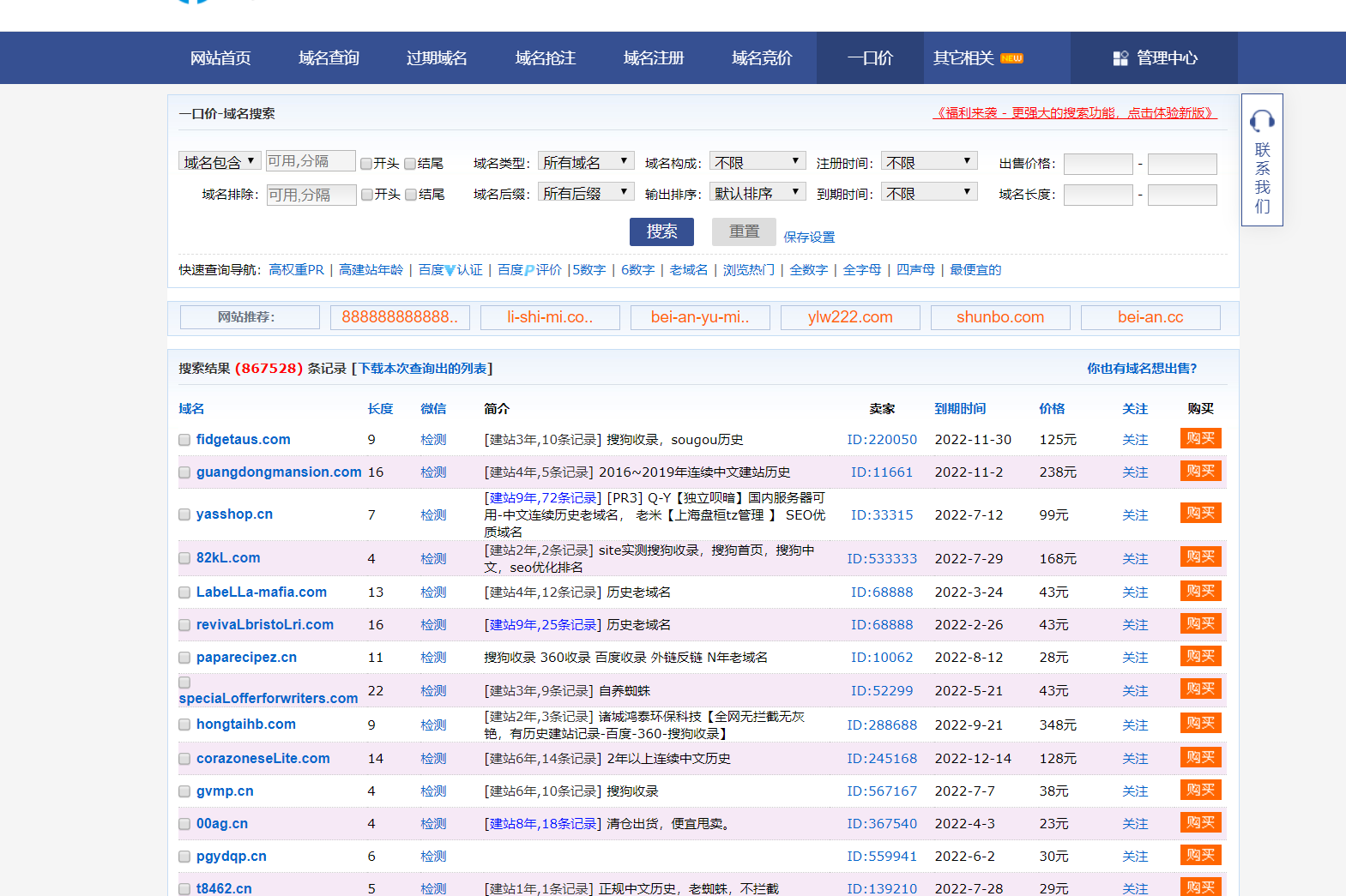
Task: Click 关注 for LabeLLa-mafia.com
Action: click(1135, 592)
